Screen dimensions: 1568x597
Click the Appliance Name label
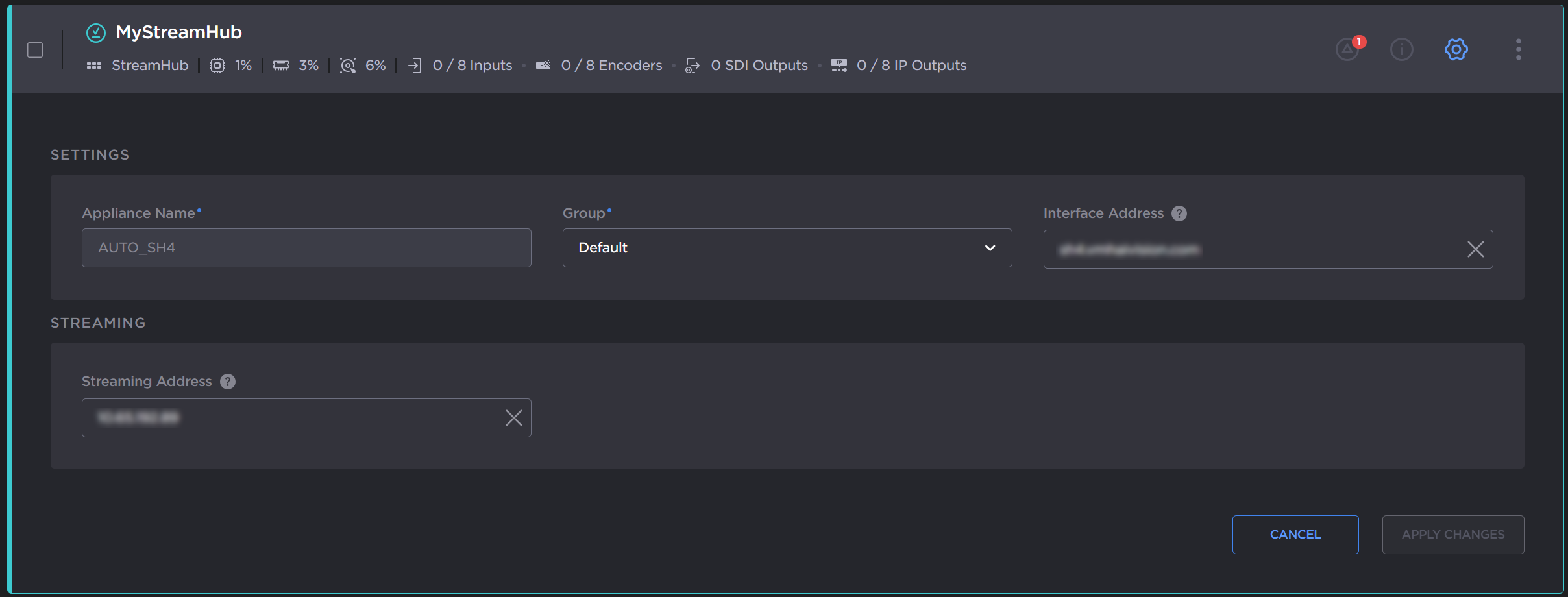pos(138,213)
